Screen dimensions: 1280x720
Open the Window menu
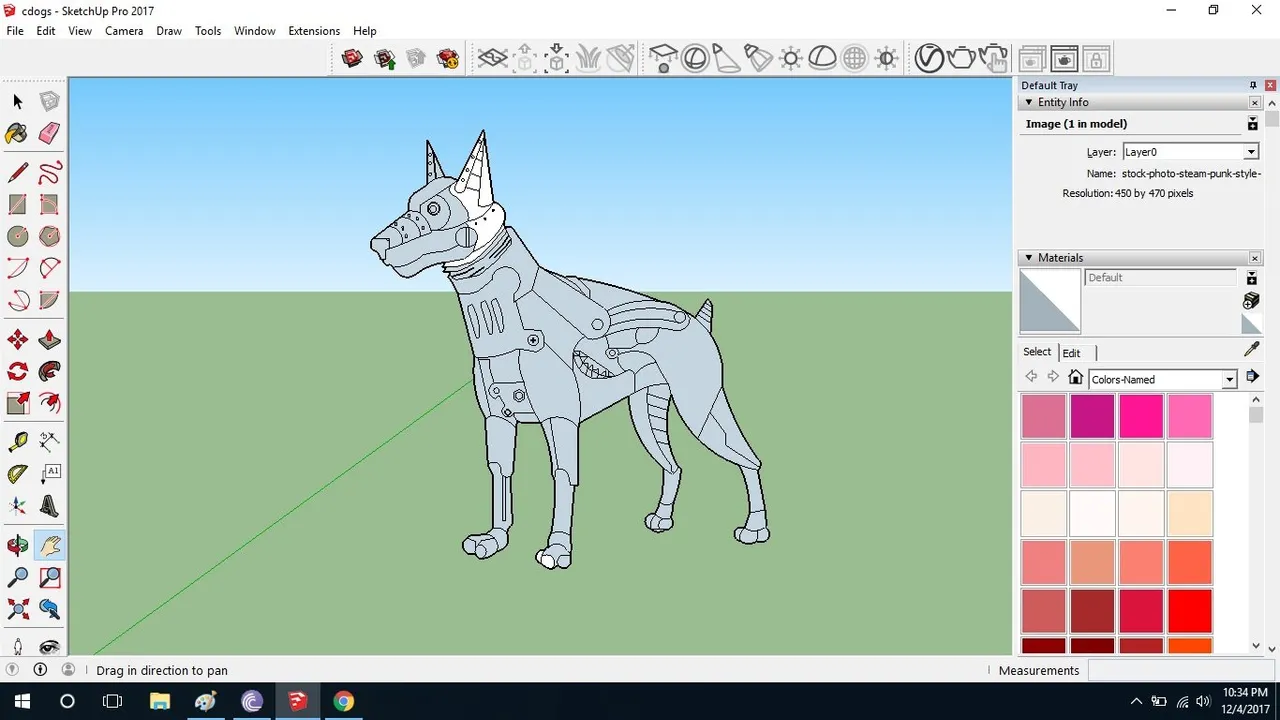255,31
